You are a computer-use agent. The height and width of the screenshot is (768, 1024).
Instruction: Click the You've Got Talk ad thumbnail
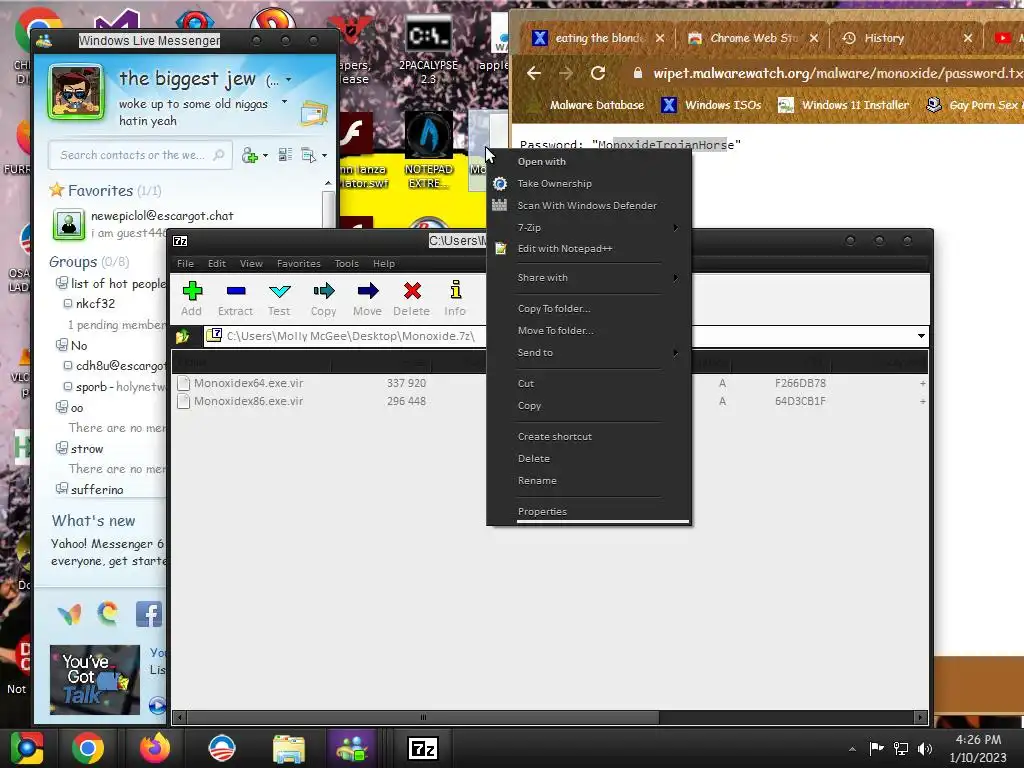pos(95,680)
